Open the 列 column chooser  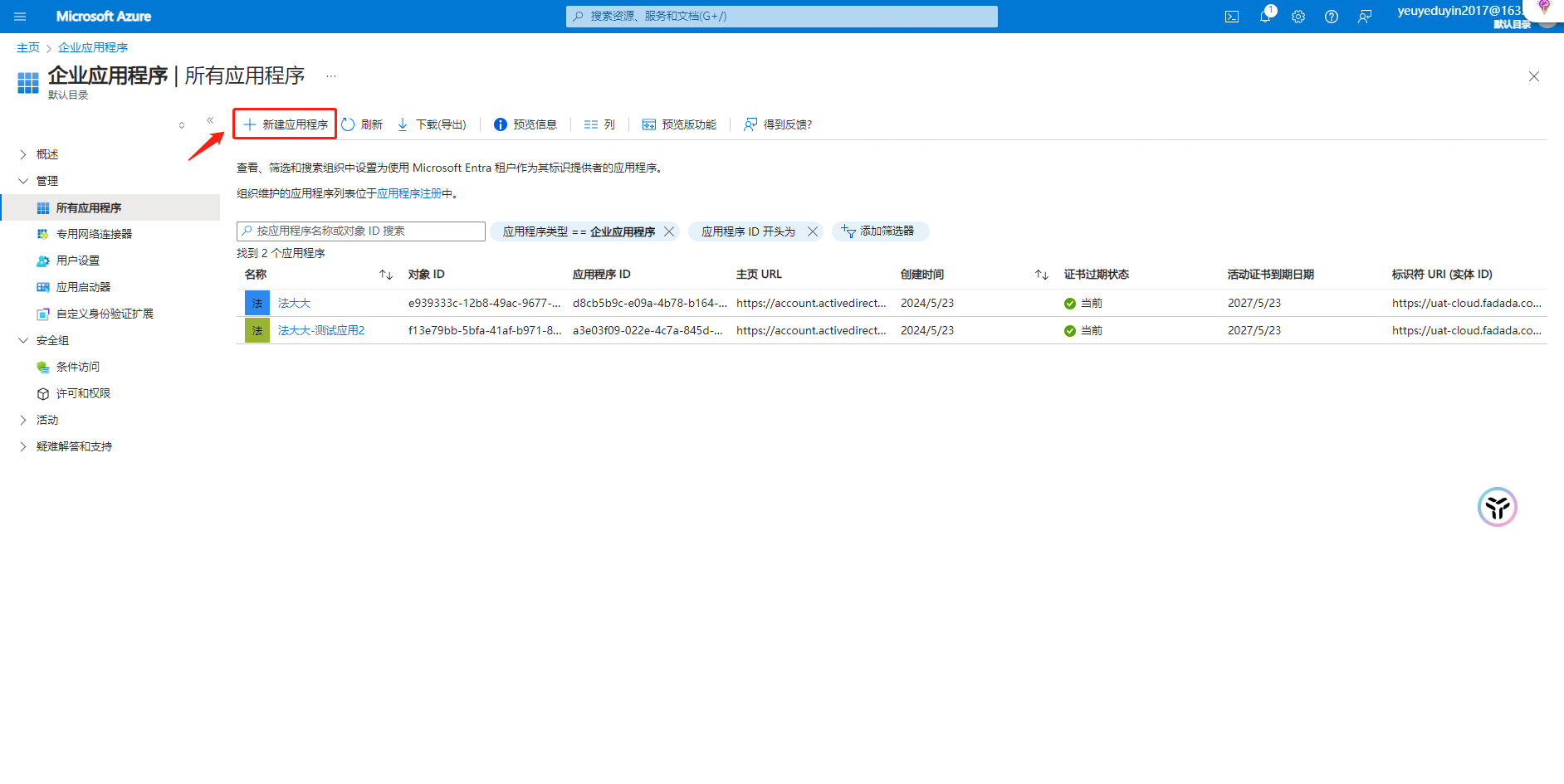pos(599,124)
